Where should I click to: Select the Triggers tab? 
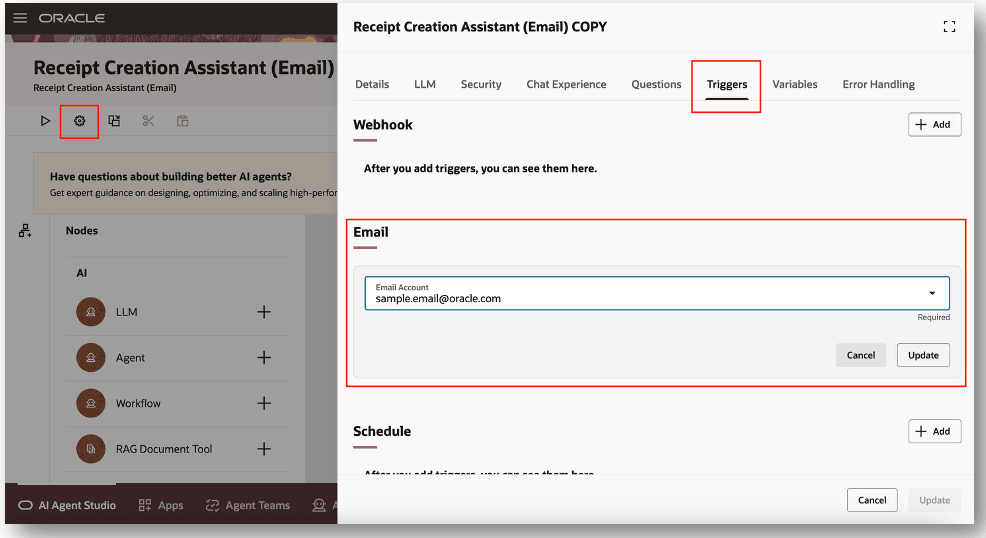point(727,84)
